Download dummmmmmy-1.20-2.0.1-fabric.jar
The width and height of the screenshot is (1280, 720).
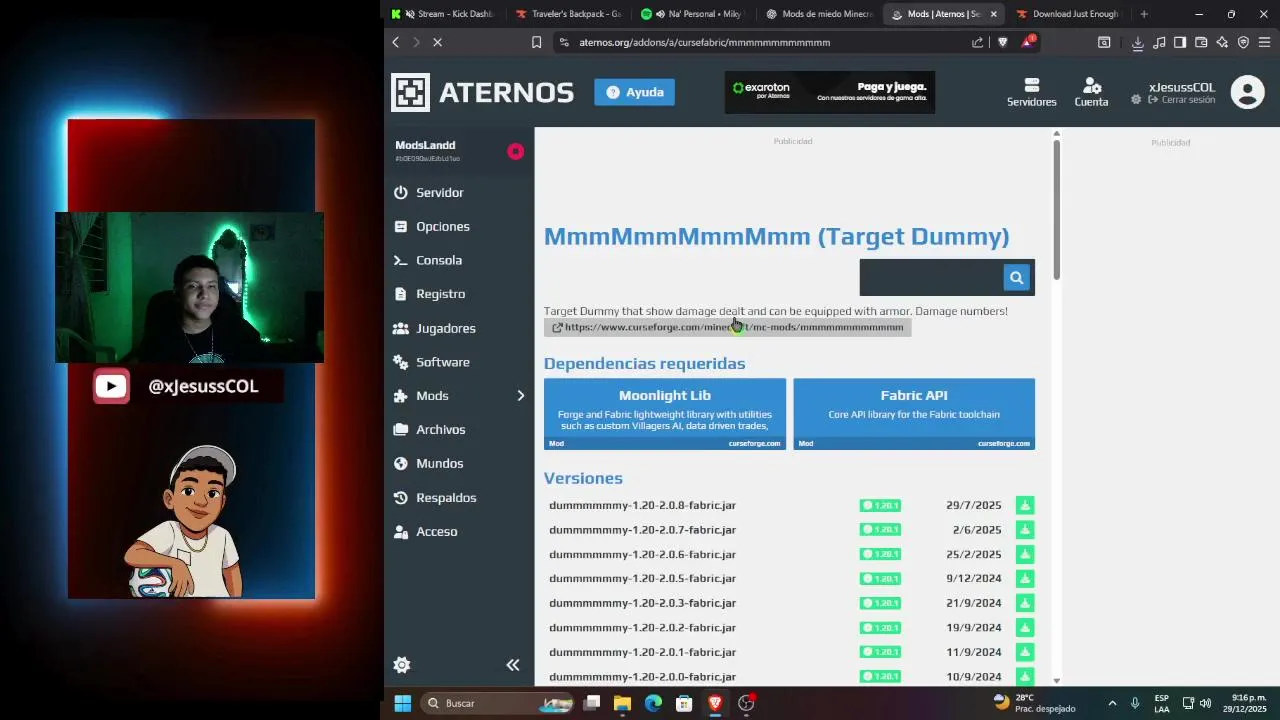click(1024, 652)
